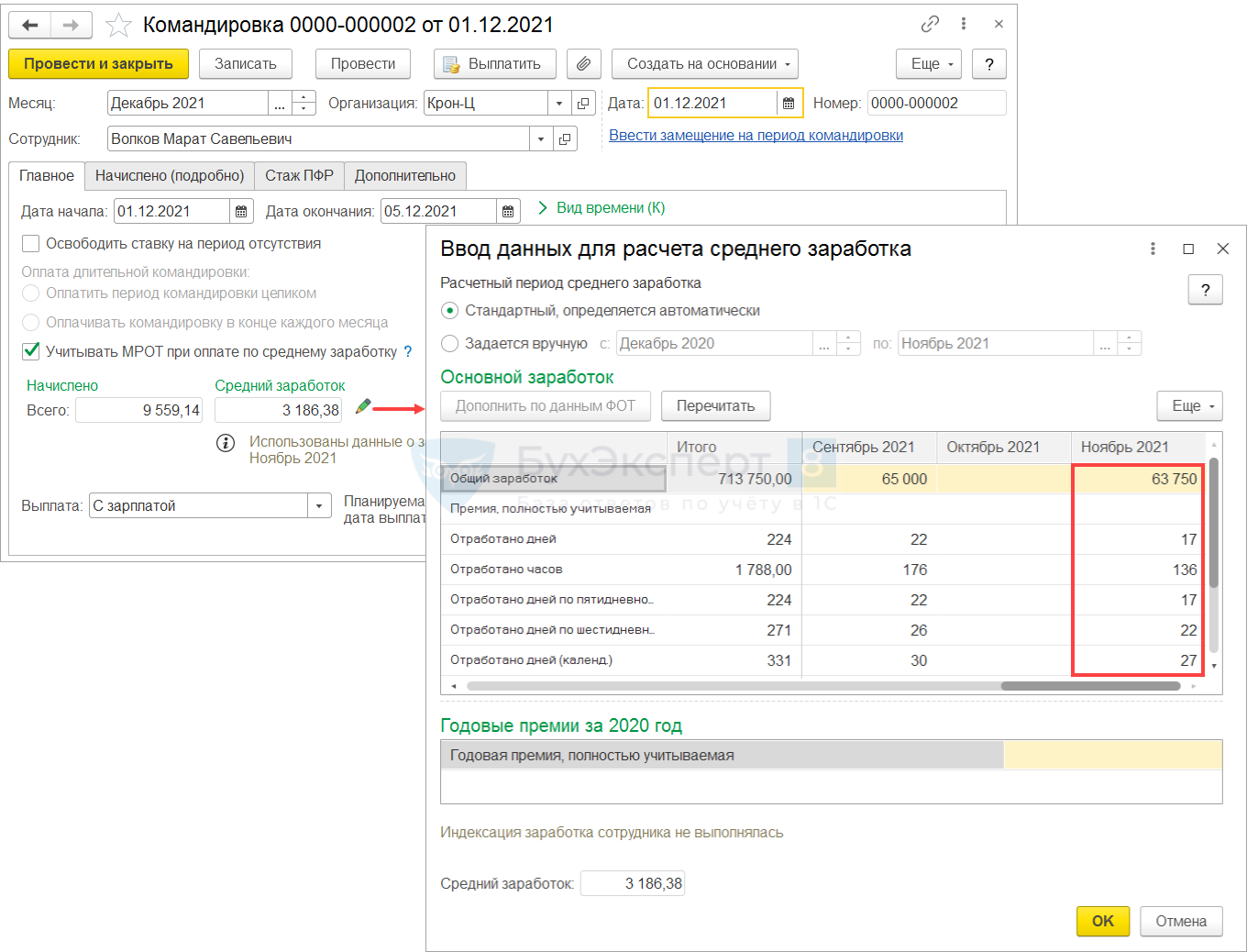This screenshot has height=952, width=1247.
Task: Open the Начислено (подробно) tab
Action: click(170, 175)
